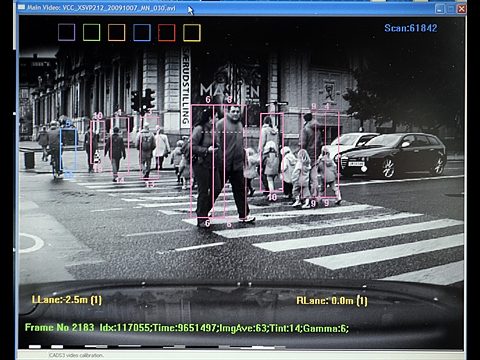Image resolution: width=480 pixels, height=360 pixels.
Task: Minimize the Main Video window
Action: (440, 9)
